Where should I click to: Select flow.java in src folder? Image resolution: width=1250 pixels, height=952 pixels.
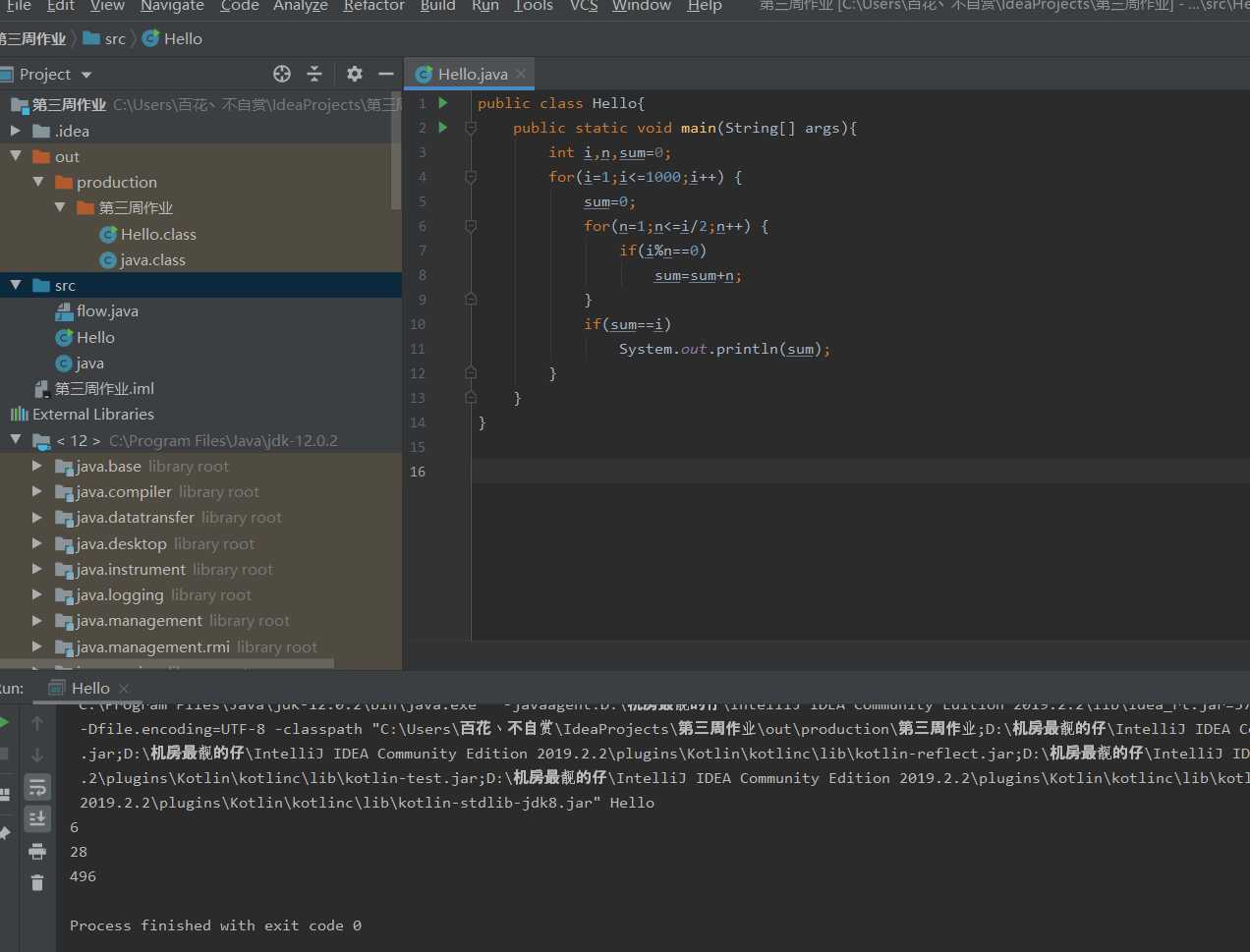tap(97, 310)
